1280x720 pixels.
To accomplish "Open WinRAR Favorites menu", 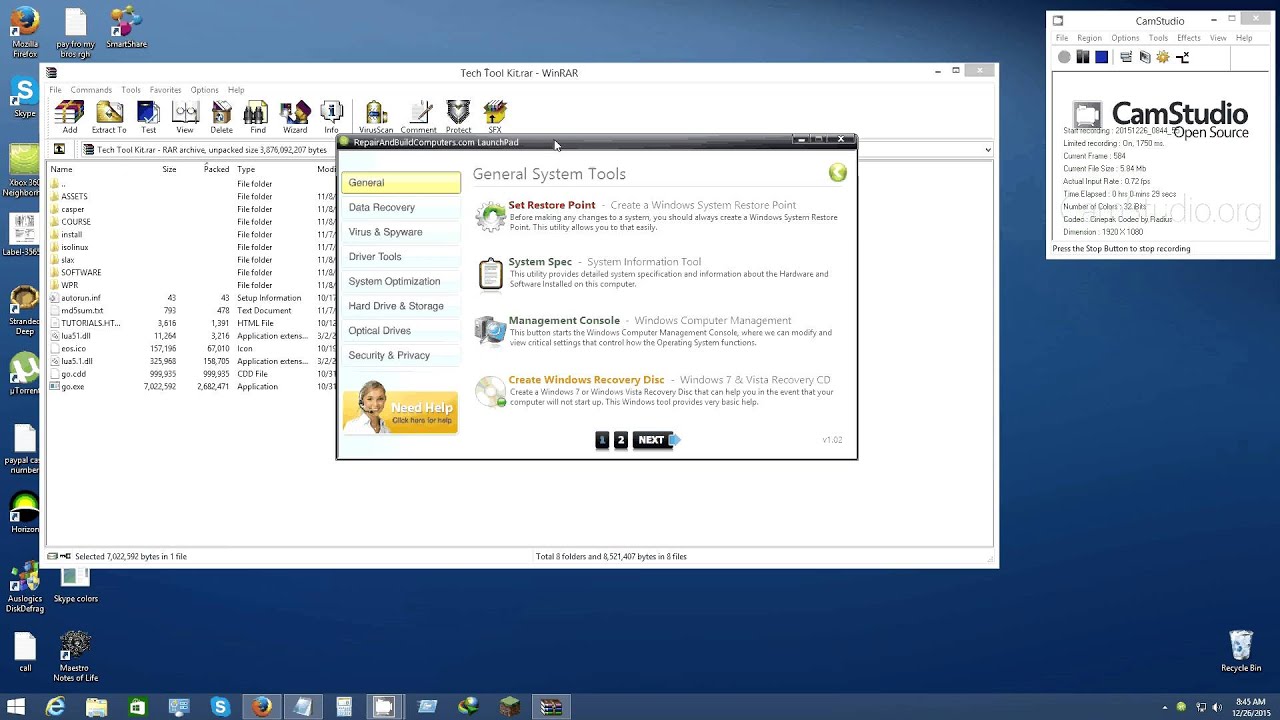I will coord(165,90).
